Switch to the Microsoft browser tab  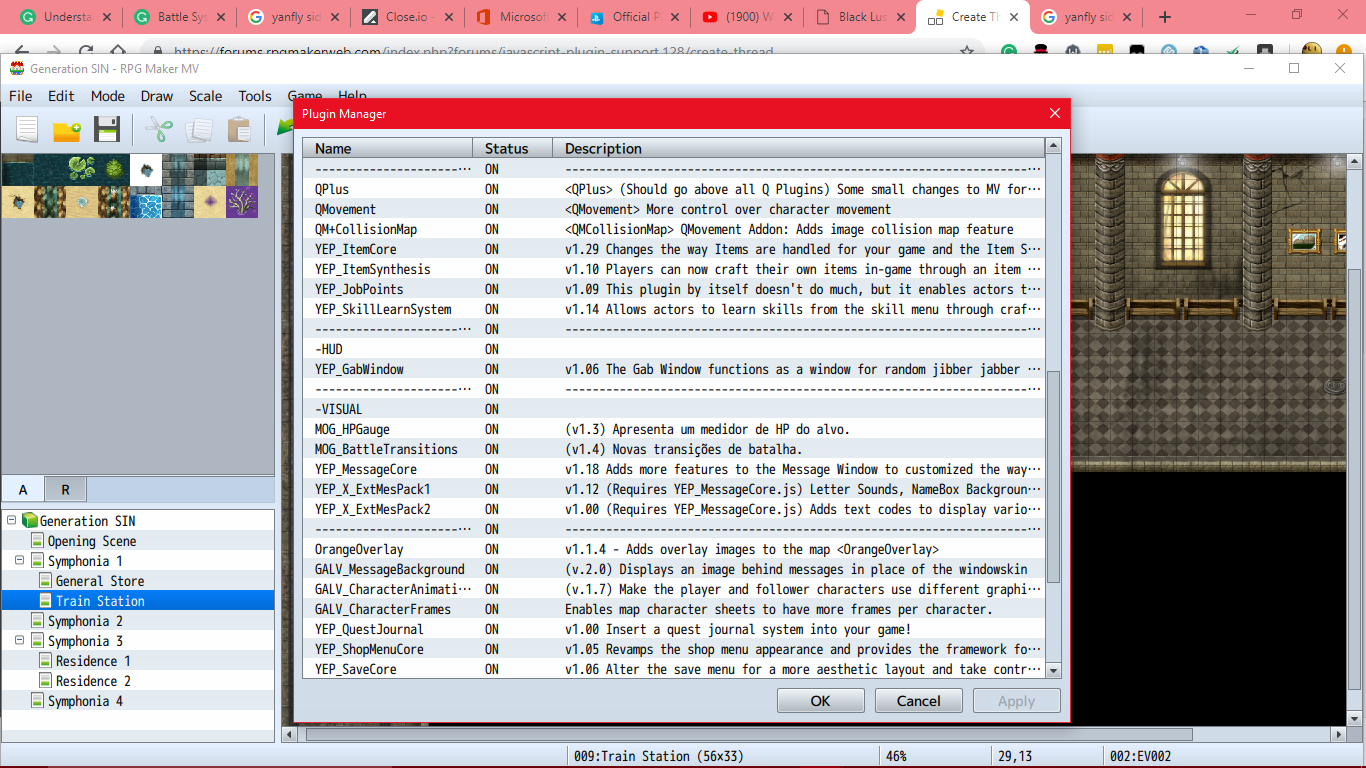(520, 17)
